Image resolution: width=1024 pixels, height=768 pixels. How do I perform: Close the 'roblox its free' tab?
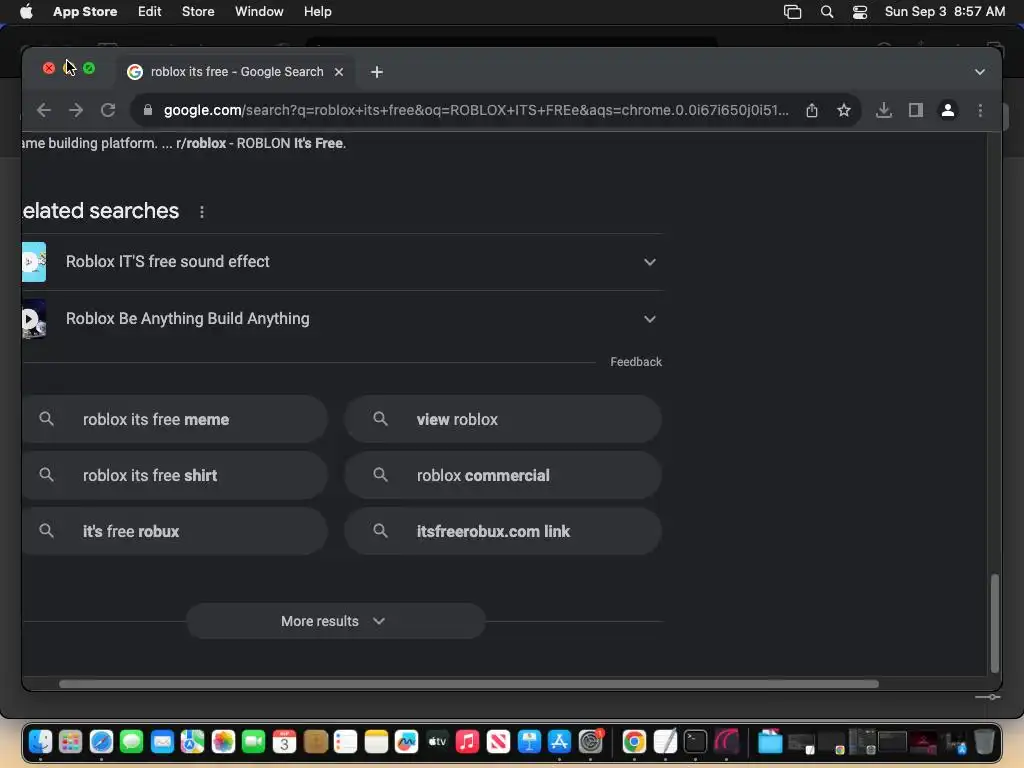pyautogui.click(x=339, y=72)
